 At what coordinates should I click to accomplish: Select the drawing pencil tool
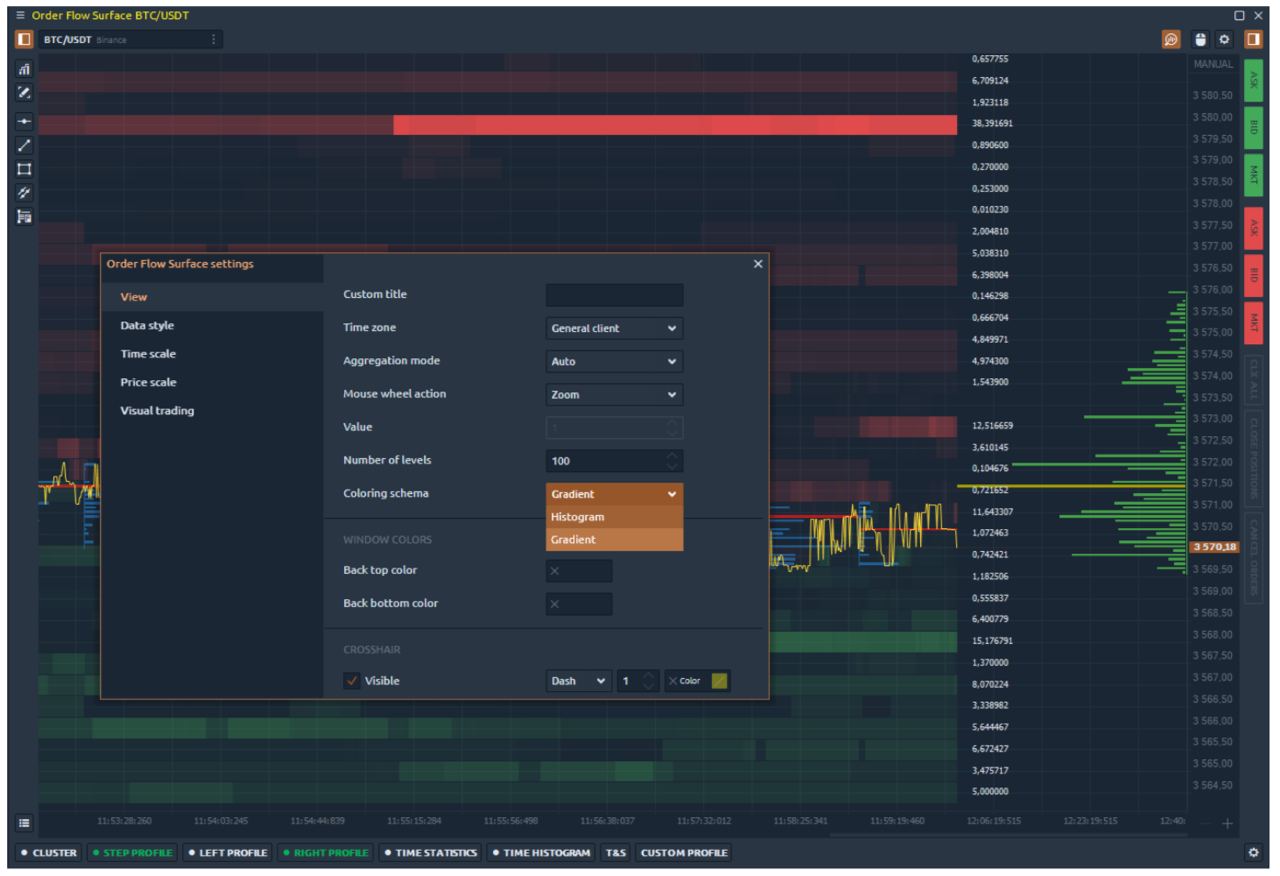[22, 93]
